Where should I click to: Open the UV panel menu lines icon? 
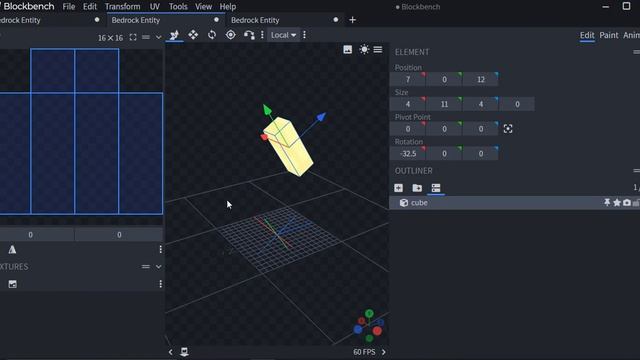pos(146,38)
